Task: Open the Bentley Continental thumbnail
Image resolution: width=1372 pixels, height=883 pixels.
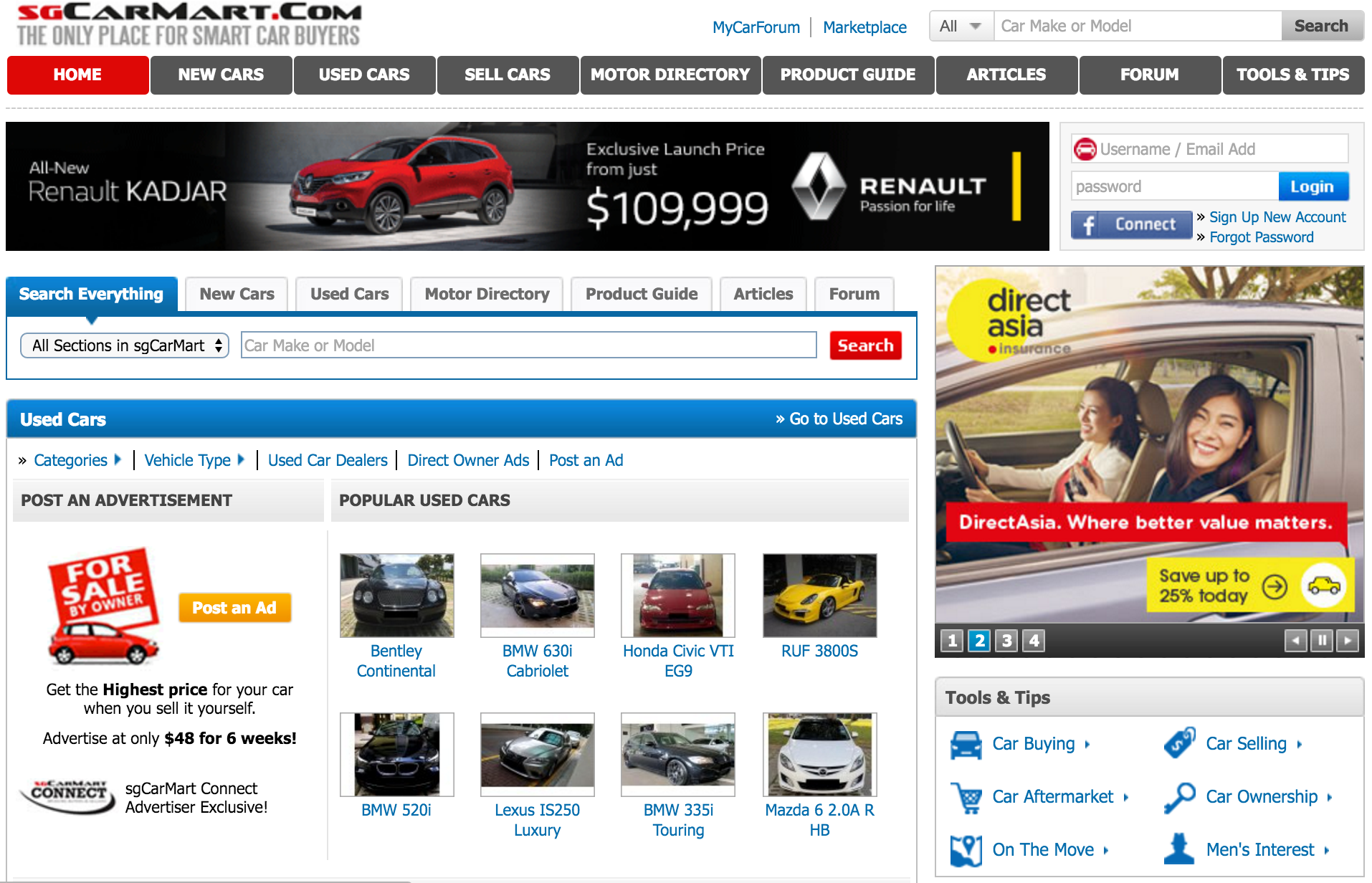Action: (x=397, y=596)
